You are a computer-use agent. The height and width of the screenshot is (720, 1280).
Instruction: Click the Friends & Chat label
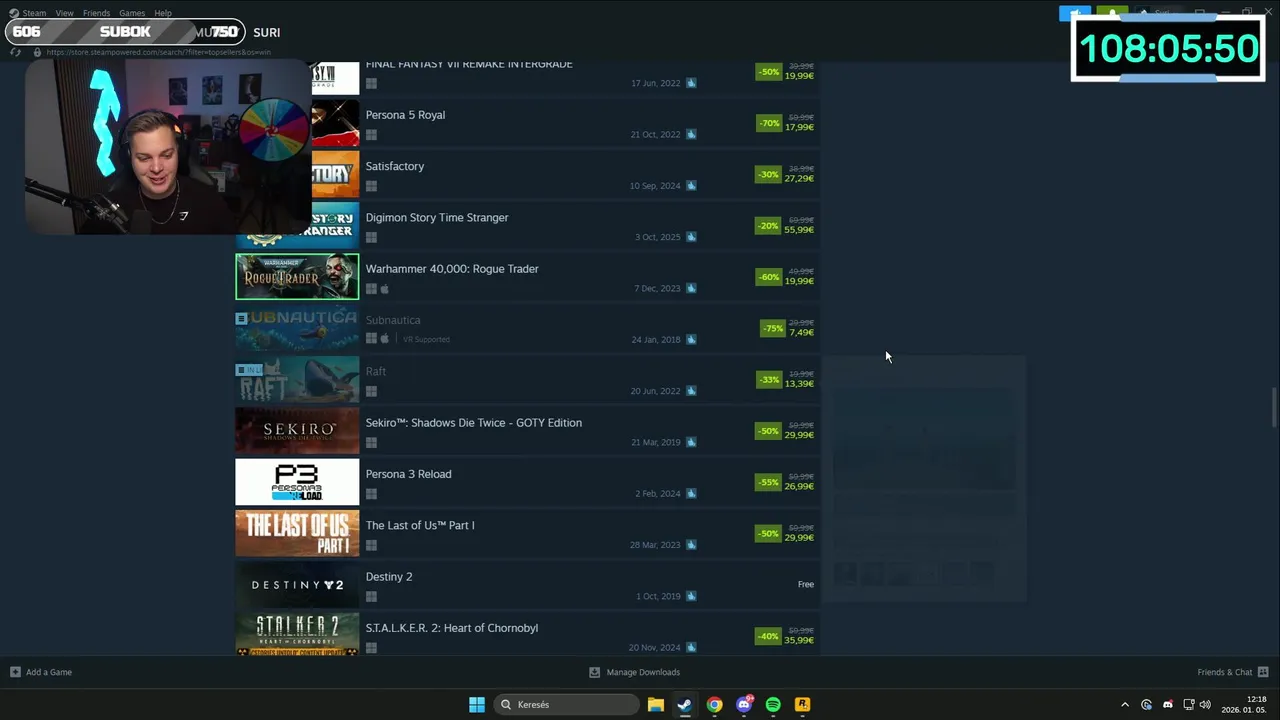pyautogui.click(x=1225, y=672)
